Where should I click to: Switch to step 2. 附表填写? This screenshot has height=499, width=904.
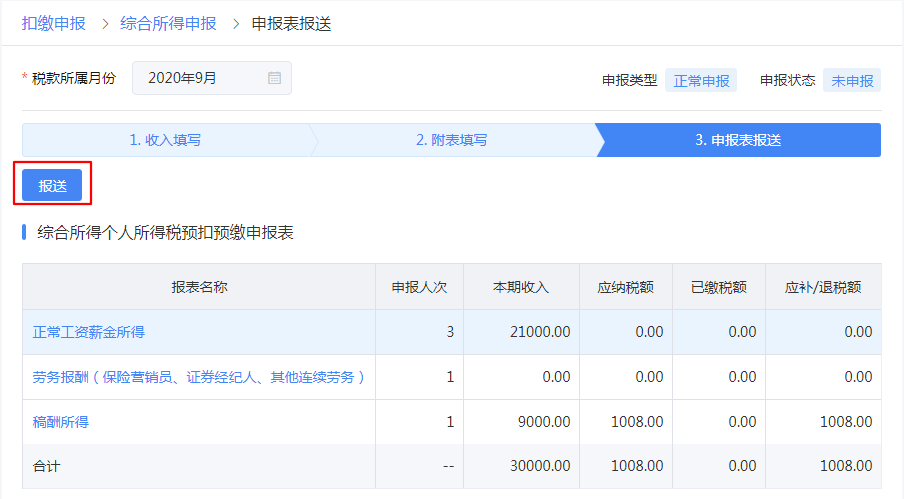click(x=452, y=140)
